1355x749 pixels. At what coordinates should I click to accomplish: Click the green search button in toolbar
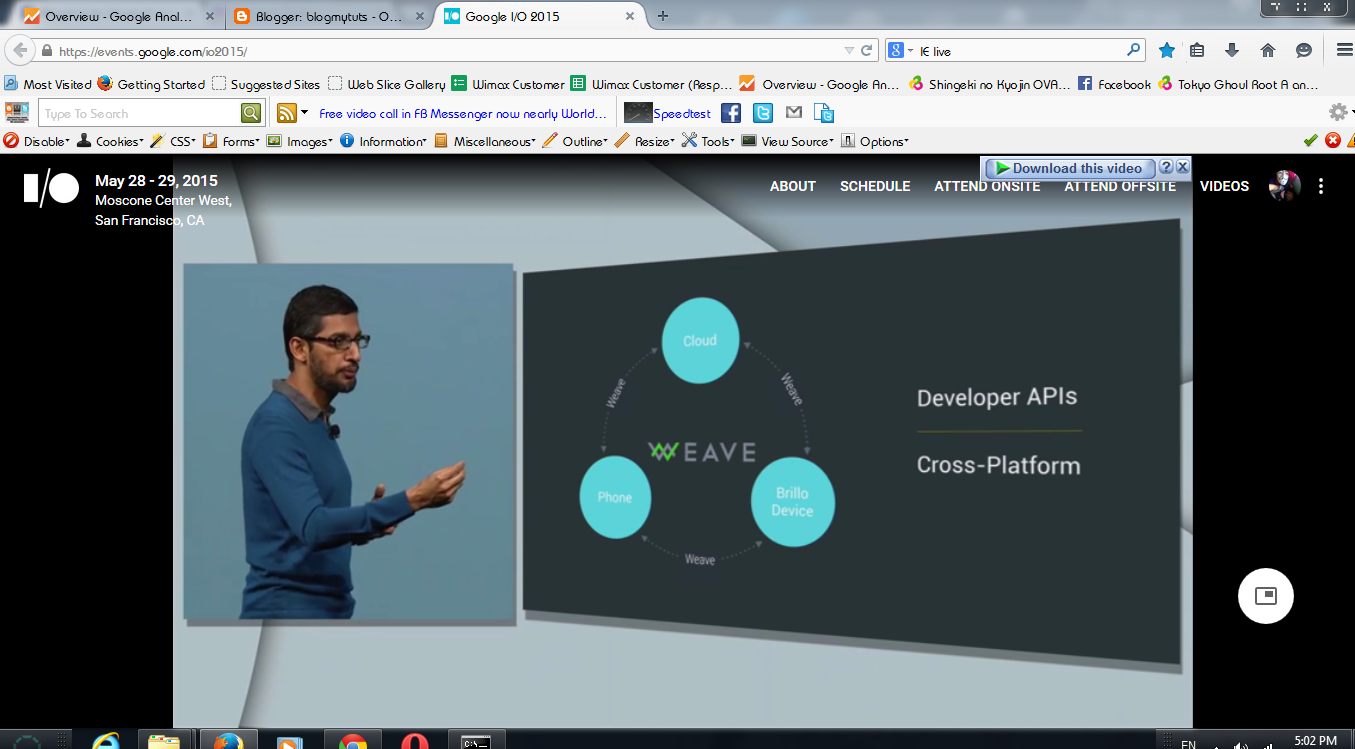point(250,113)
